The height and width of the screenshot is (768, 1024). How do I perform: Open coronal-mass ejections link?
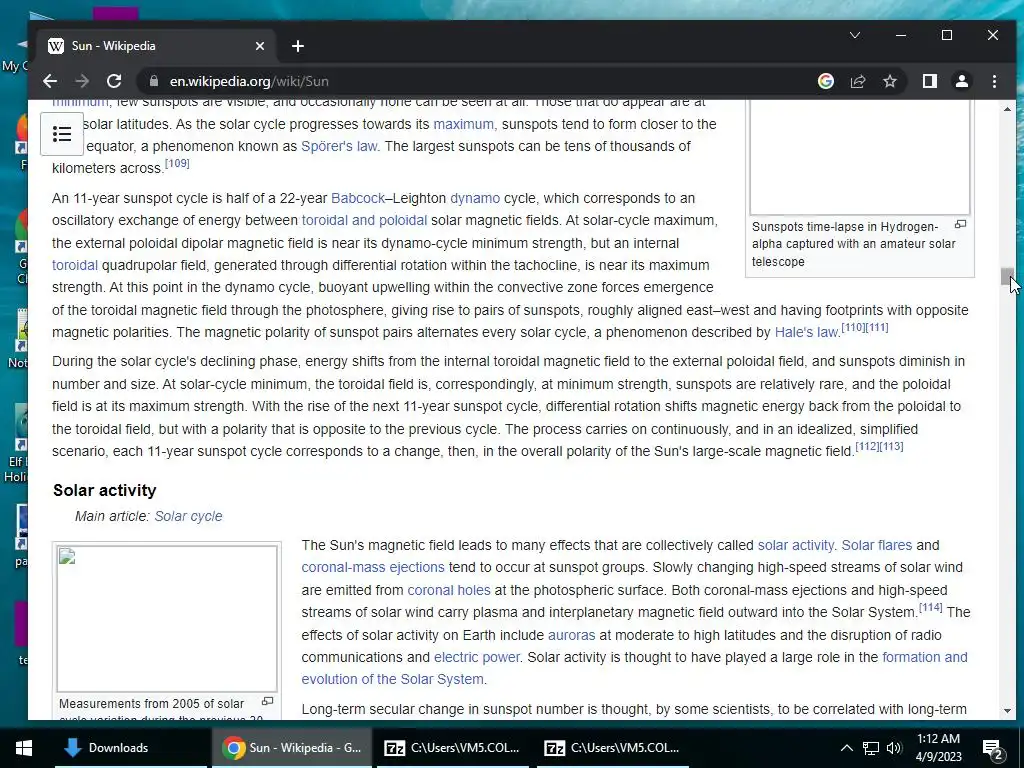click(373, 568)
